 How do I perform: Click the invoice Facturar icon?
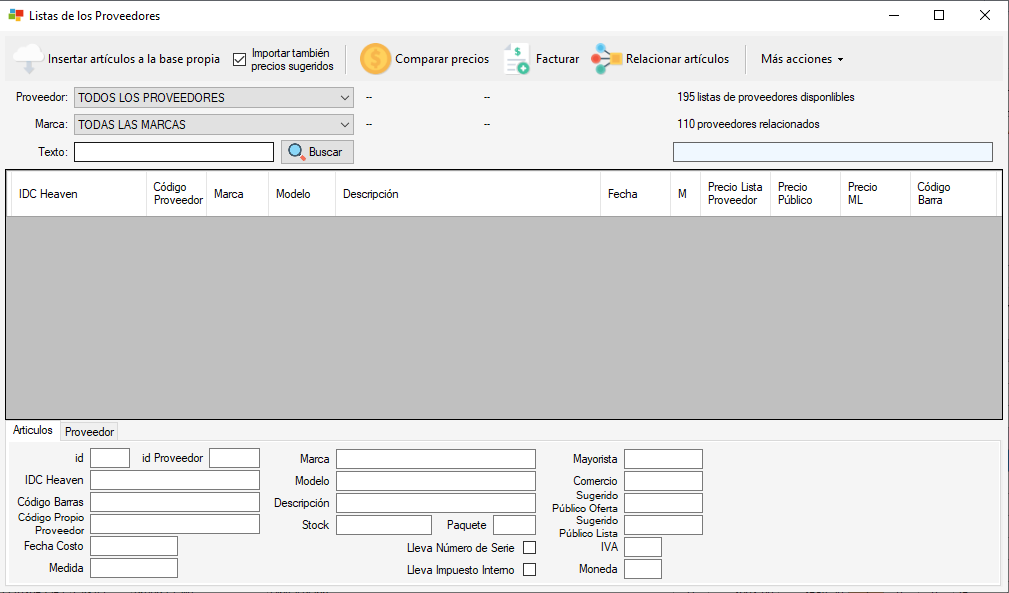pyautogui.click(x=517, y=59)
